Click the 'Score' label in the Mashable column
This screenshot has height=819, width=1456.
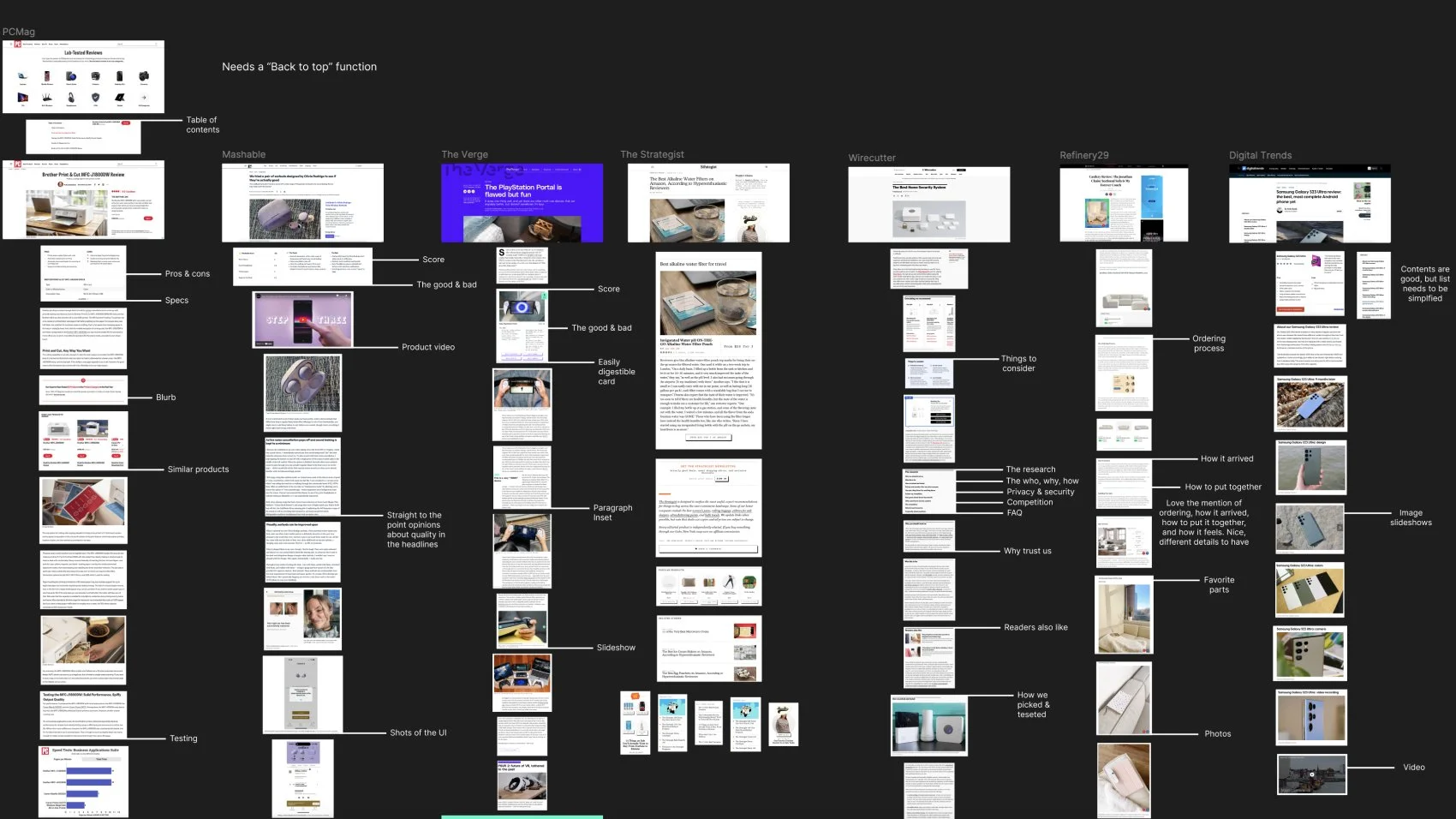[433, 260]
